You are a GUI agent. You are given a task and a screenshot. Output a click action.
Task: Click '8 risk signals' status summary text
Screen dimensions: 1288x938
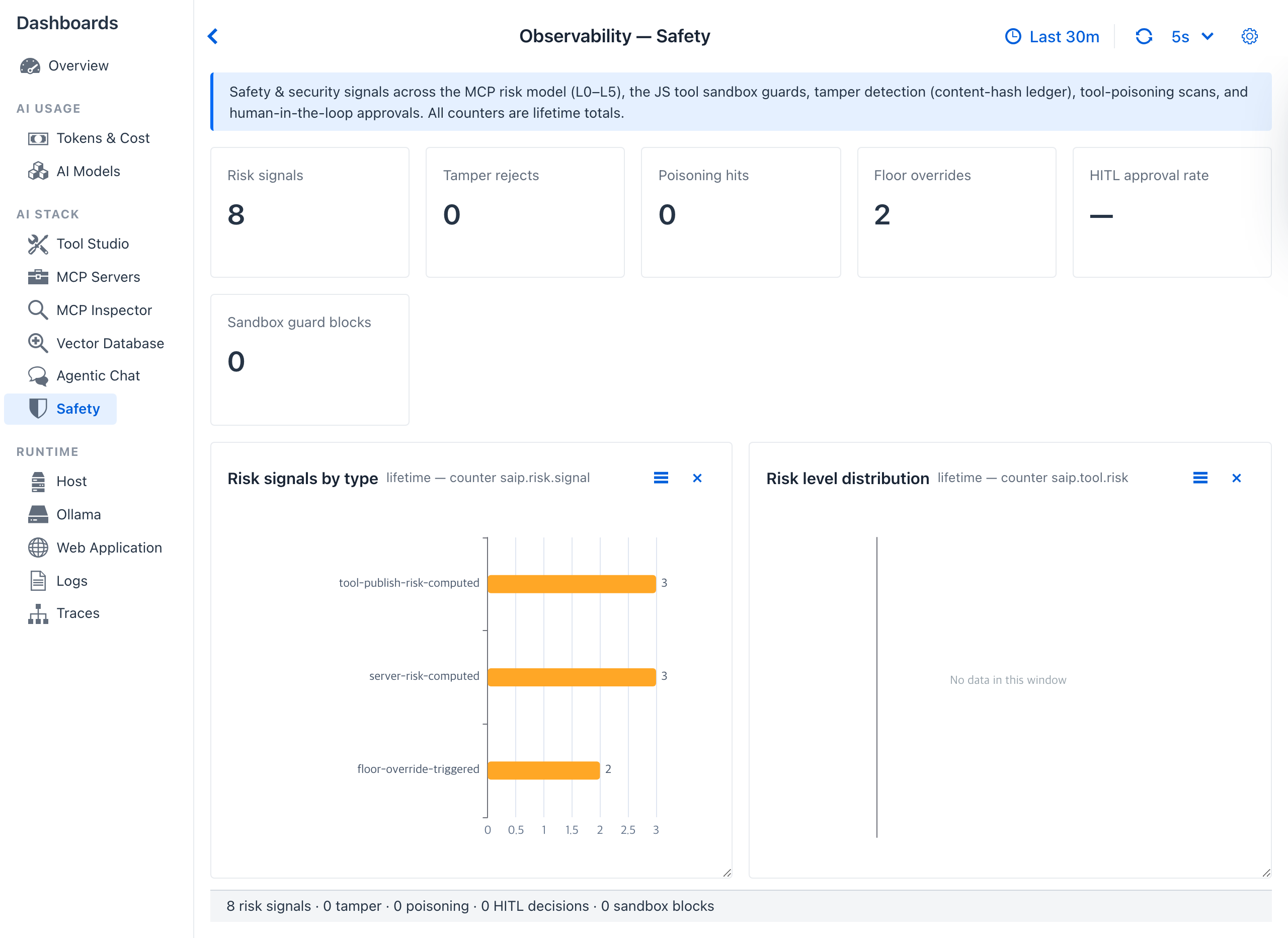point(269,906)
